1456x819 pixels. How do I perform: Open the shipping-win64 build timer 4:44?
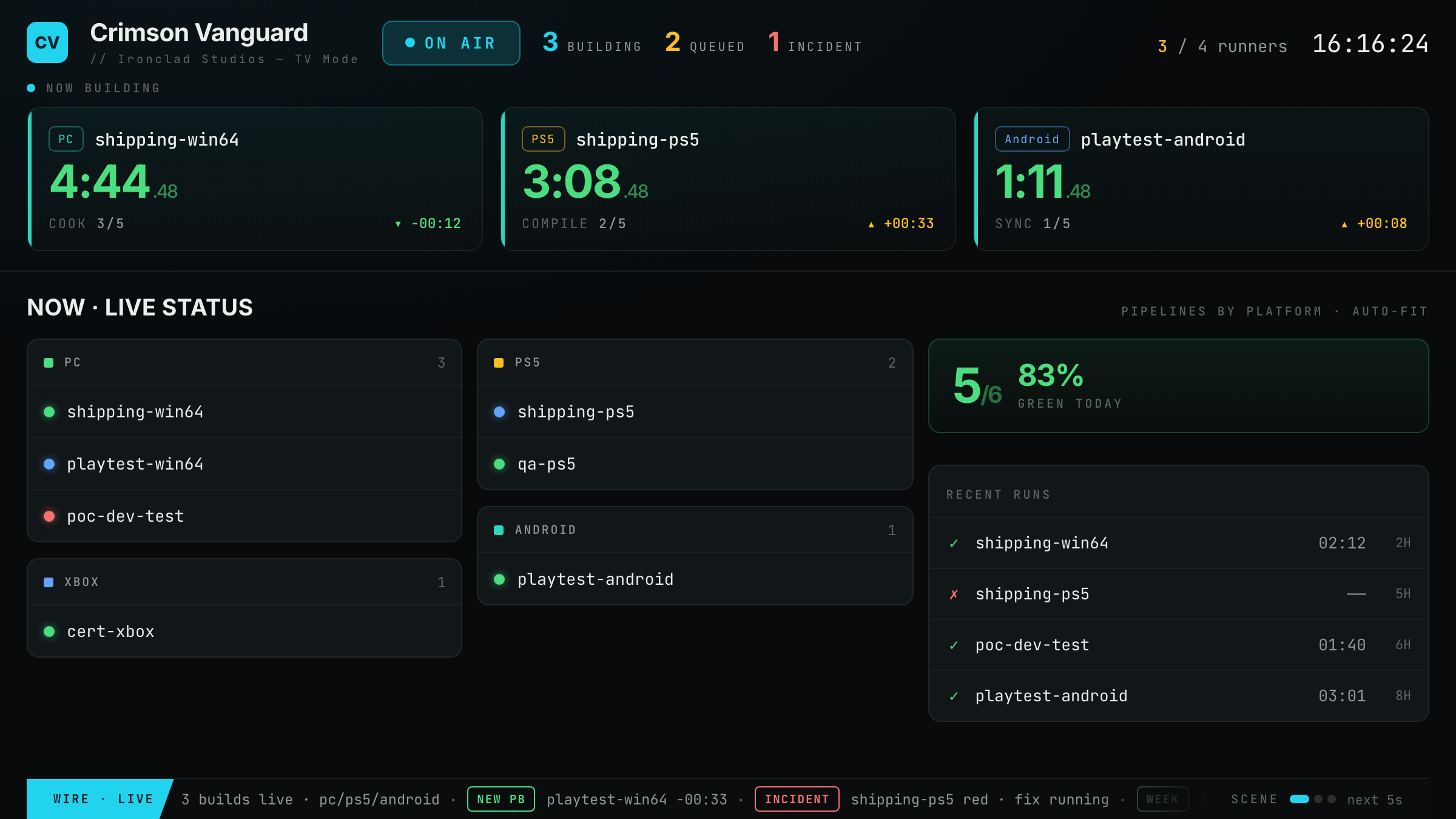tap(113, 182)
